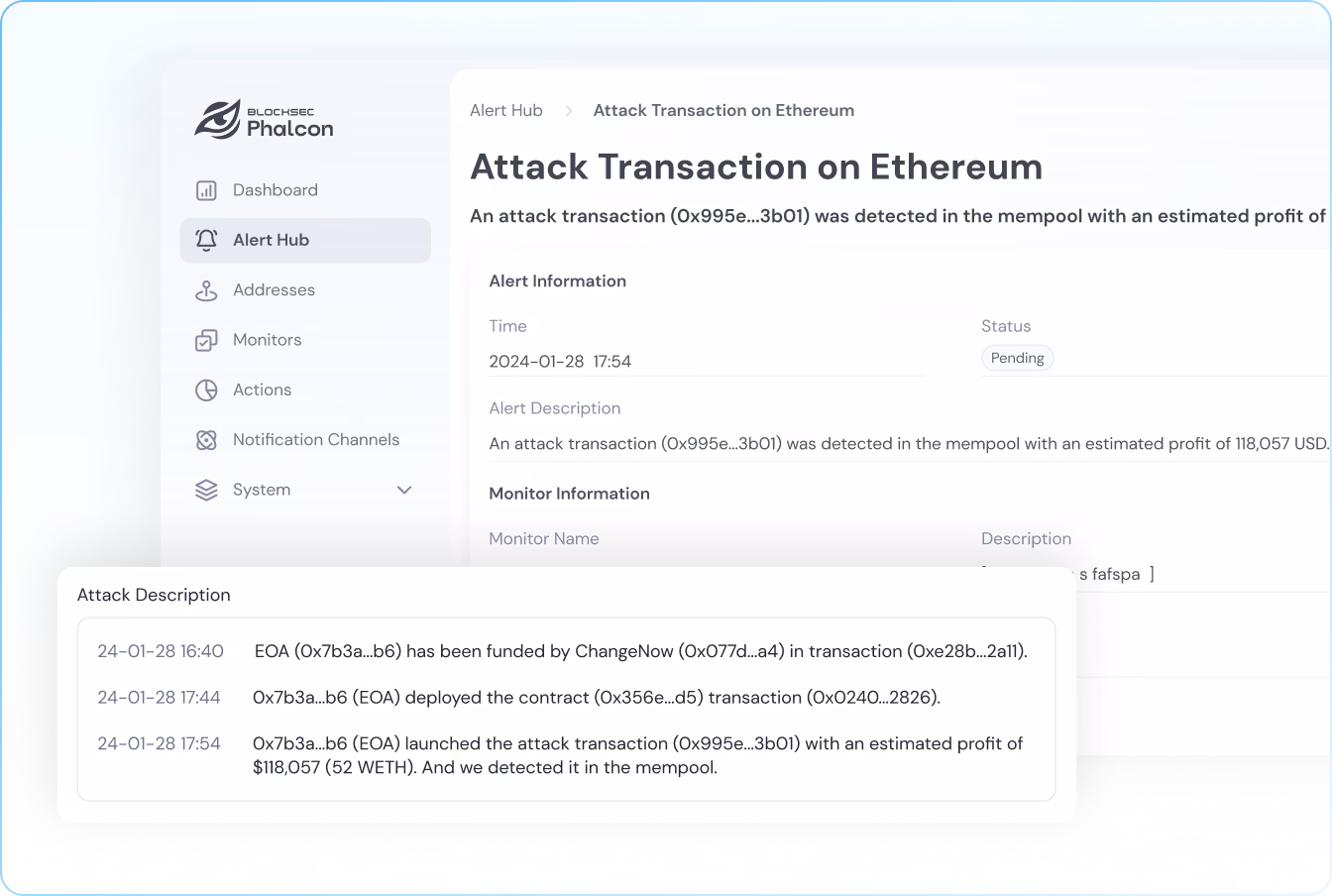Click the Dashboard chart icon

point(206,190)
